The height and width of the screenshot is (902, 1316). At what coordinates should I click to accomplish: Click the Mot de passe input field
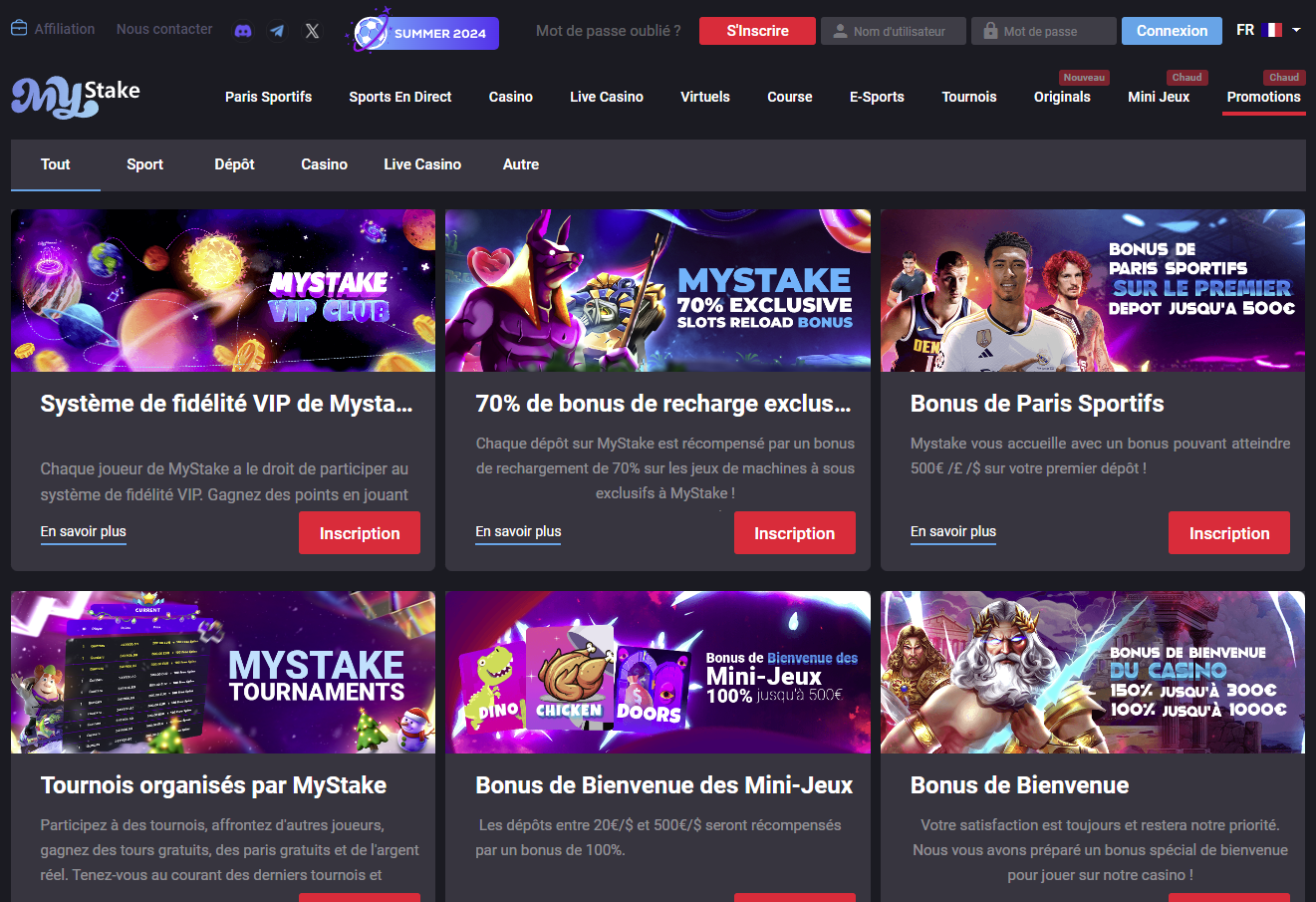(x=1044, y=31)
